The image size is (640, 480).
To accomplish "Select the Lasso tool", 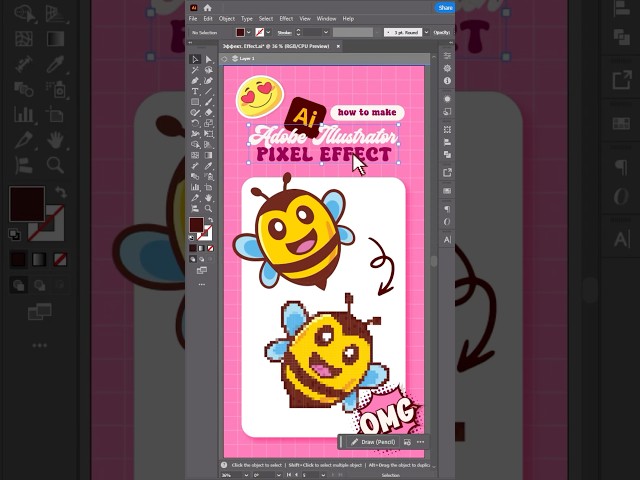I will pos(209,70).
